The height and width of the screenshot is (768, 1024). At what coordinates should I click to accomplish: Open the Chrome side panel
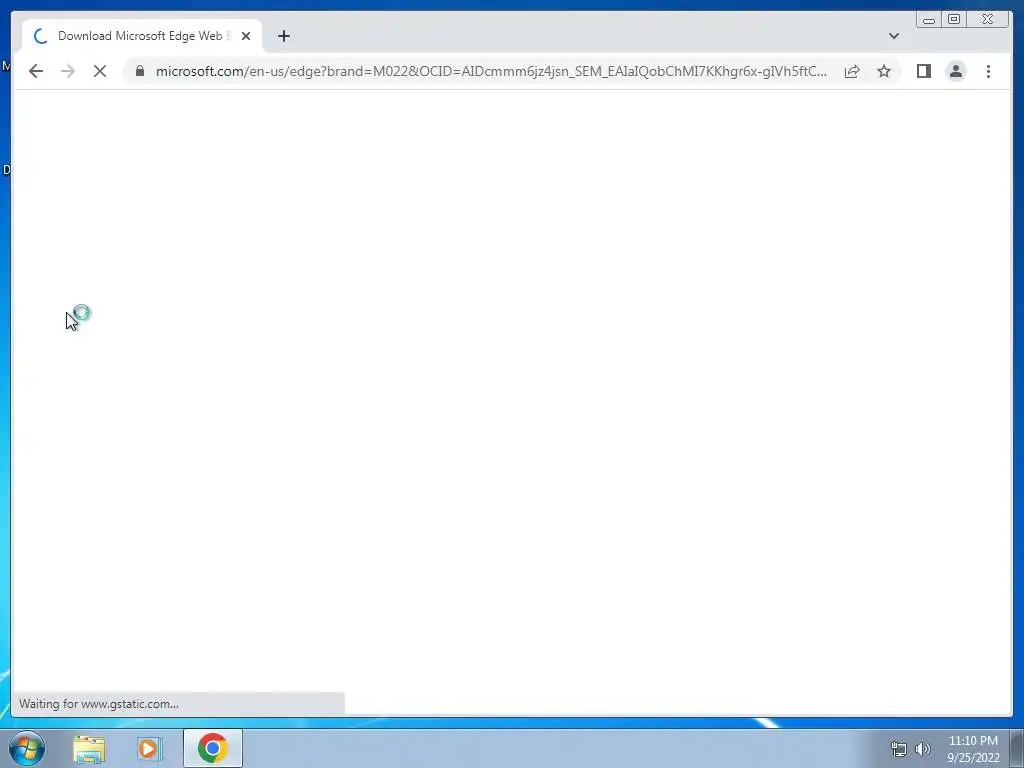coord(923,71)
